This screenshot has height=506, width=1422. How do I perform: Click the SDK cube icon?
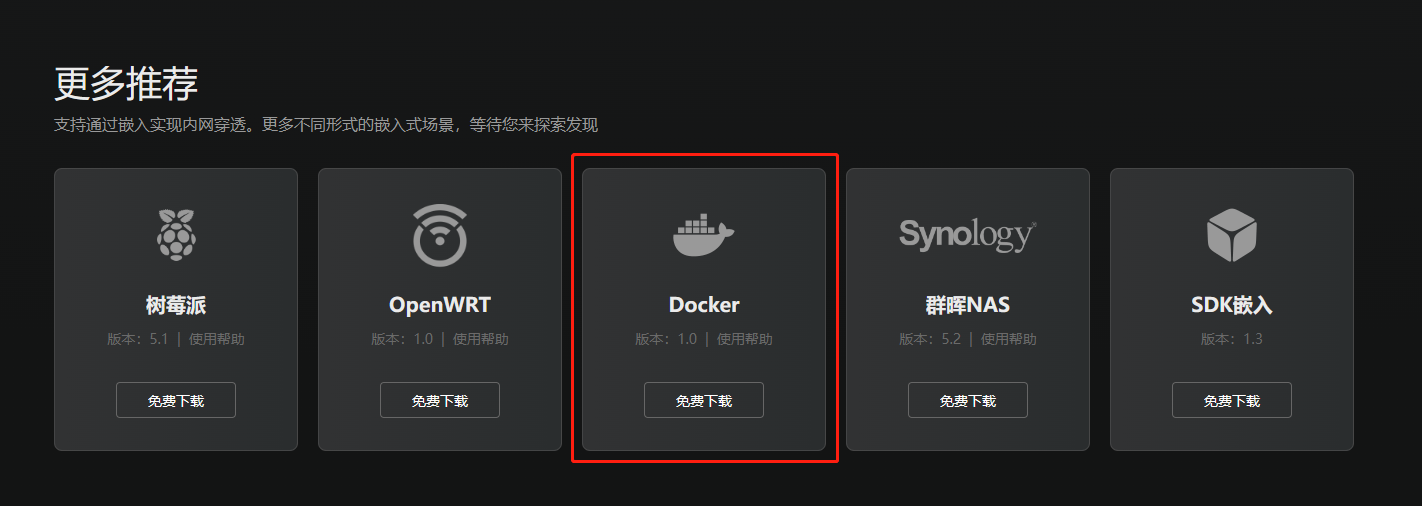tap(1231, 235)
